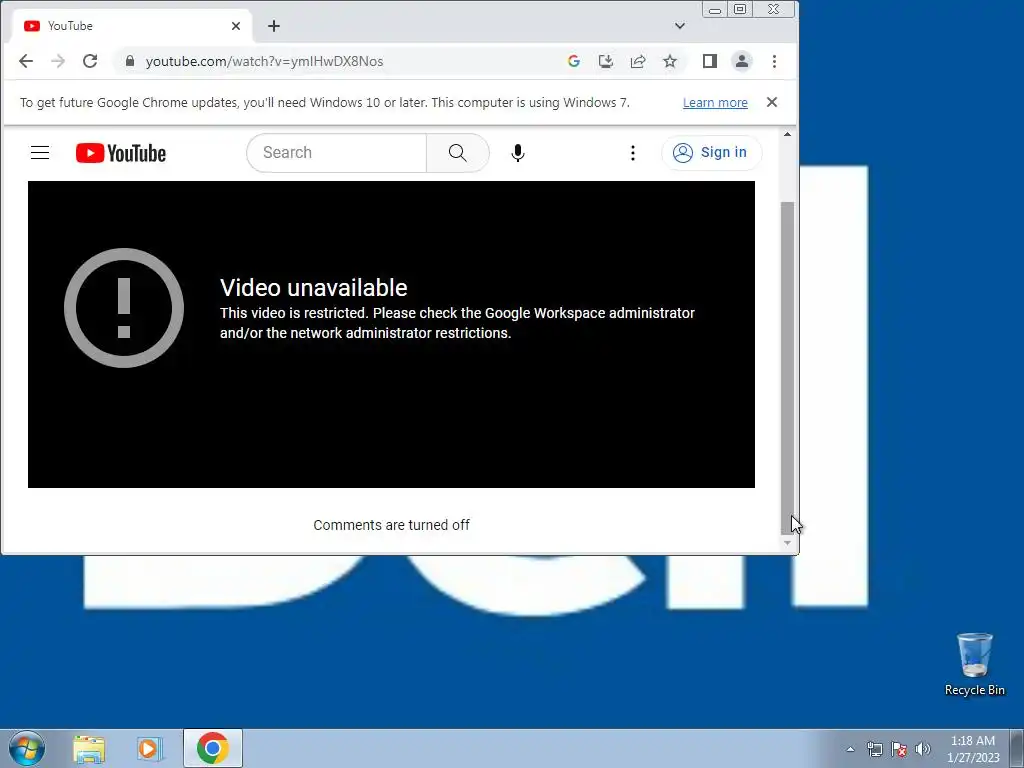Open the taskbar clock and date

click(x=973, y=749)
